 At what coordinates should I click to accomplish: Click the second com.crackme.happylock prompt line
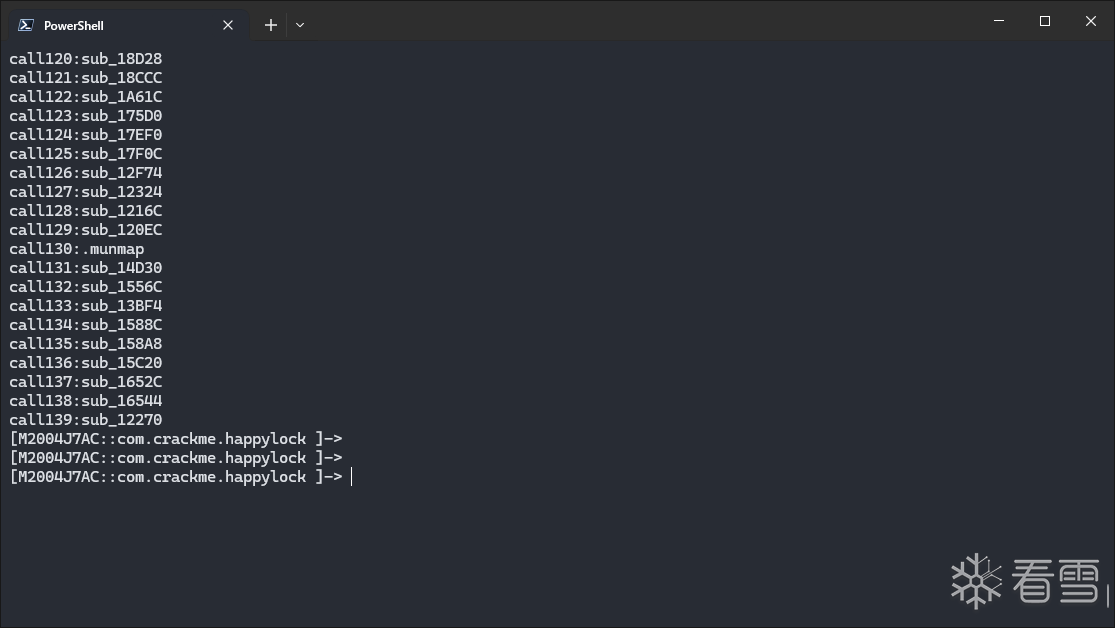tap(176, 458)
